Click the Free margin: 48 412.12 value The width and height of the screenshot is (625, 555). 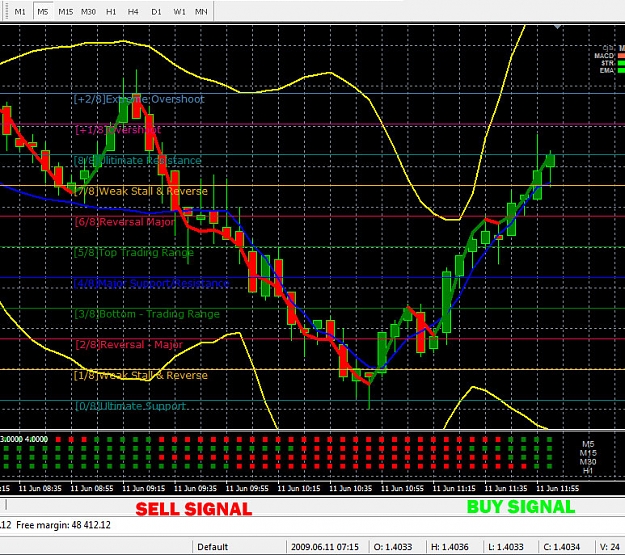tap(63, 525)
